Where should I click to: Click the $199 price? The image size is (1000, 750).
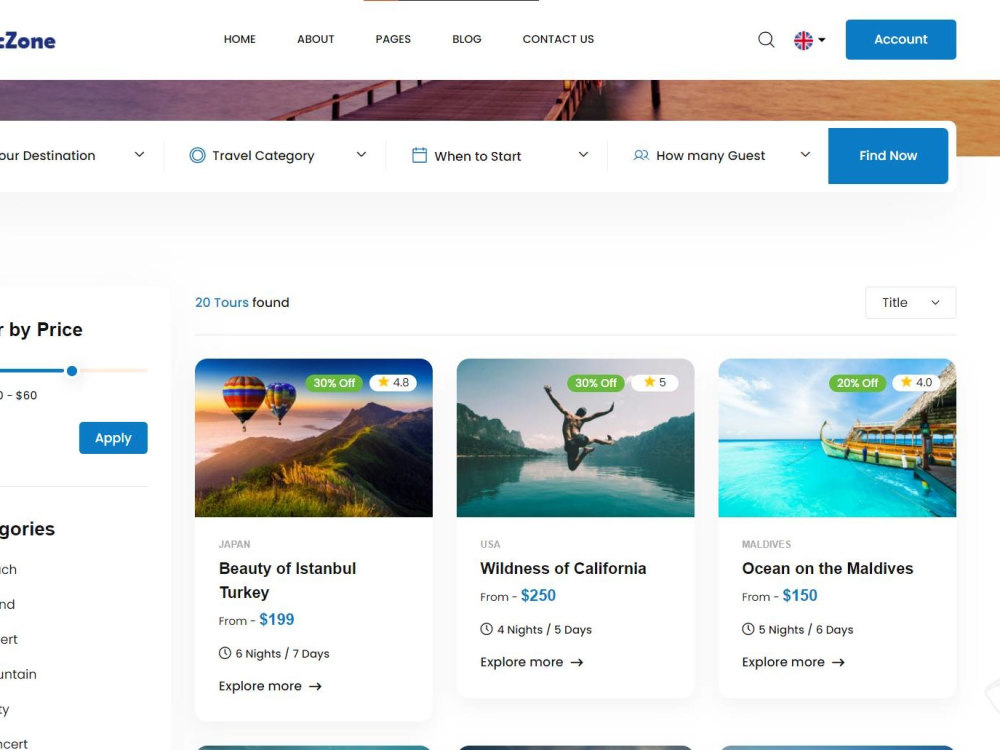pyautogui.click(x=277, y=619)
